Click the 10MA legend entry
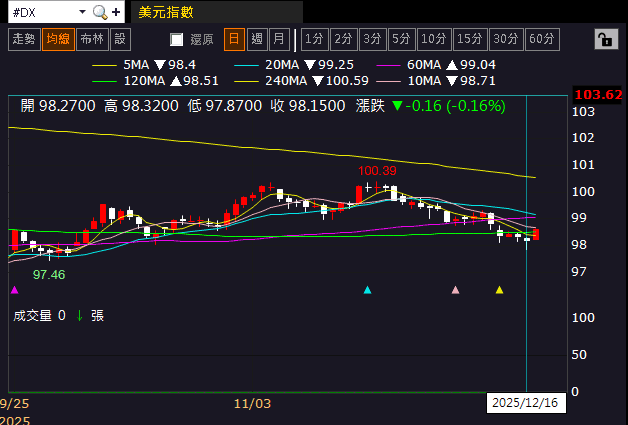The height and width of the screenshot is (425, 628). pos(436,81)
